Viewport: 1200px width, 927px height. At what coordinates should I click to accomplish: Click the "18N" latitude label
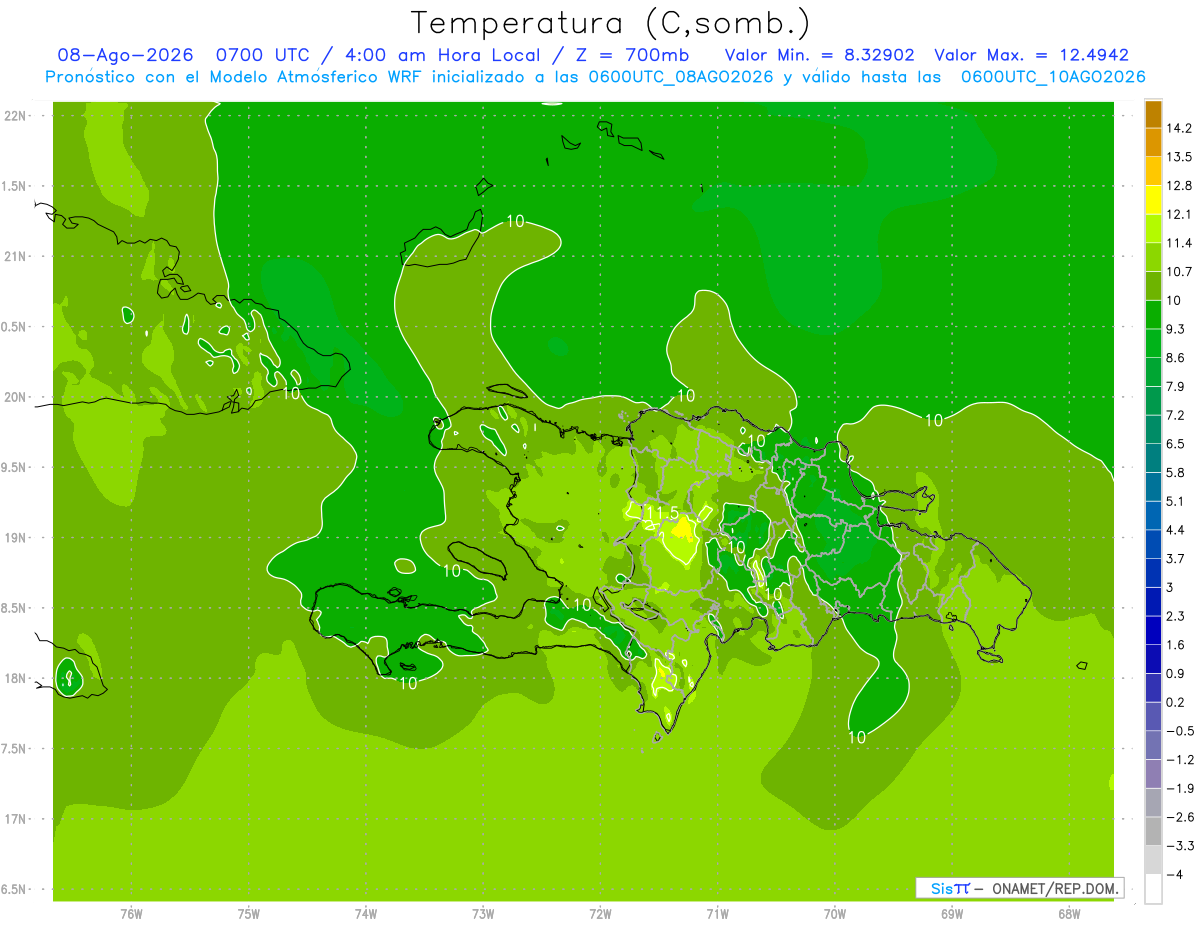[16, 679]
